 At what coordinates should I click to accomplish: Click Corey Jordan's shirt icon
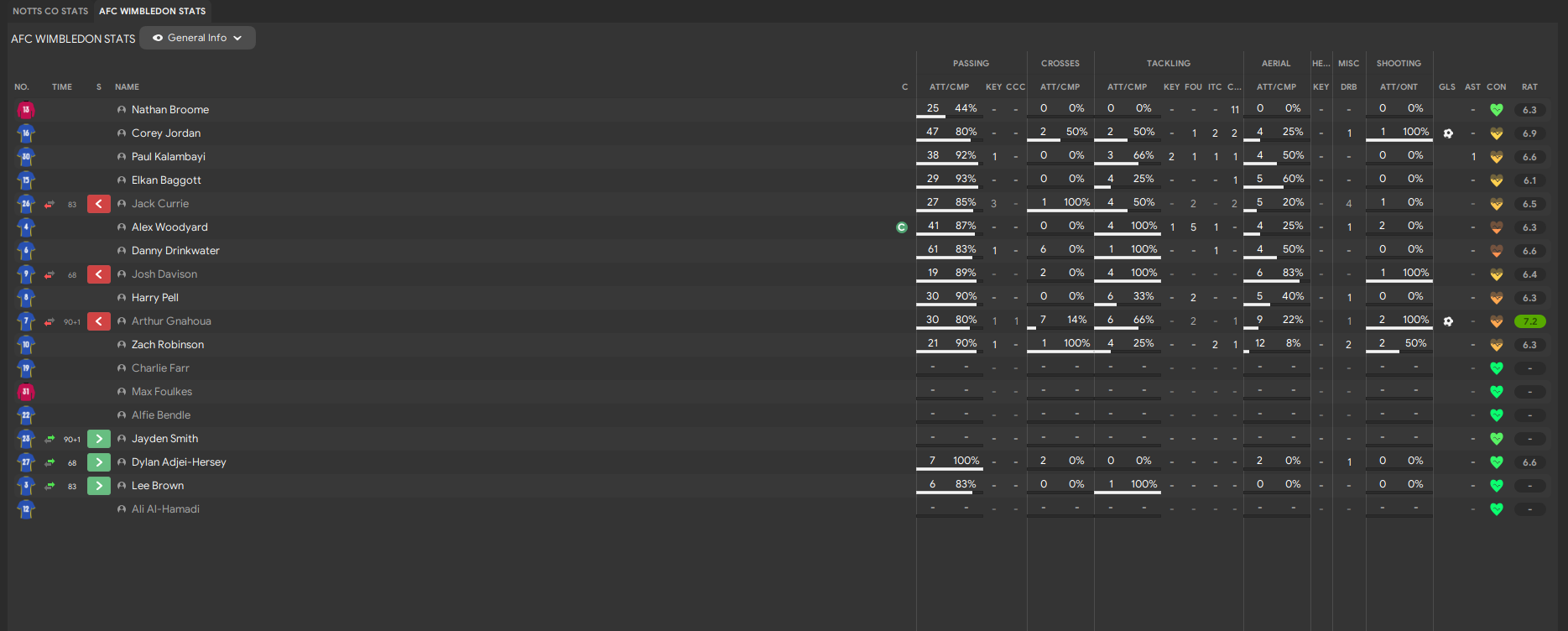[x=26, y=133]
